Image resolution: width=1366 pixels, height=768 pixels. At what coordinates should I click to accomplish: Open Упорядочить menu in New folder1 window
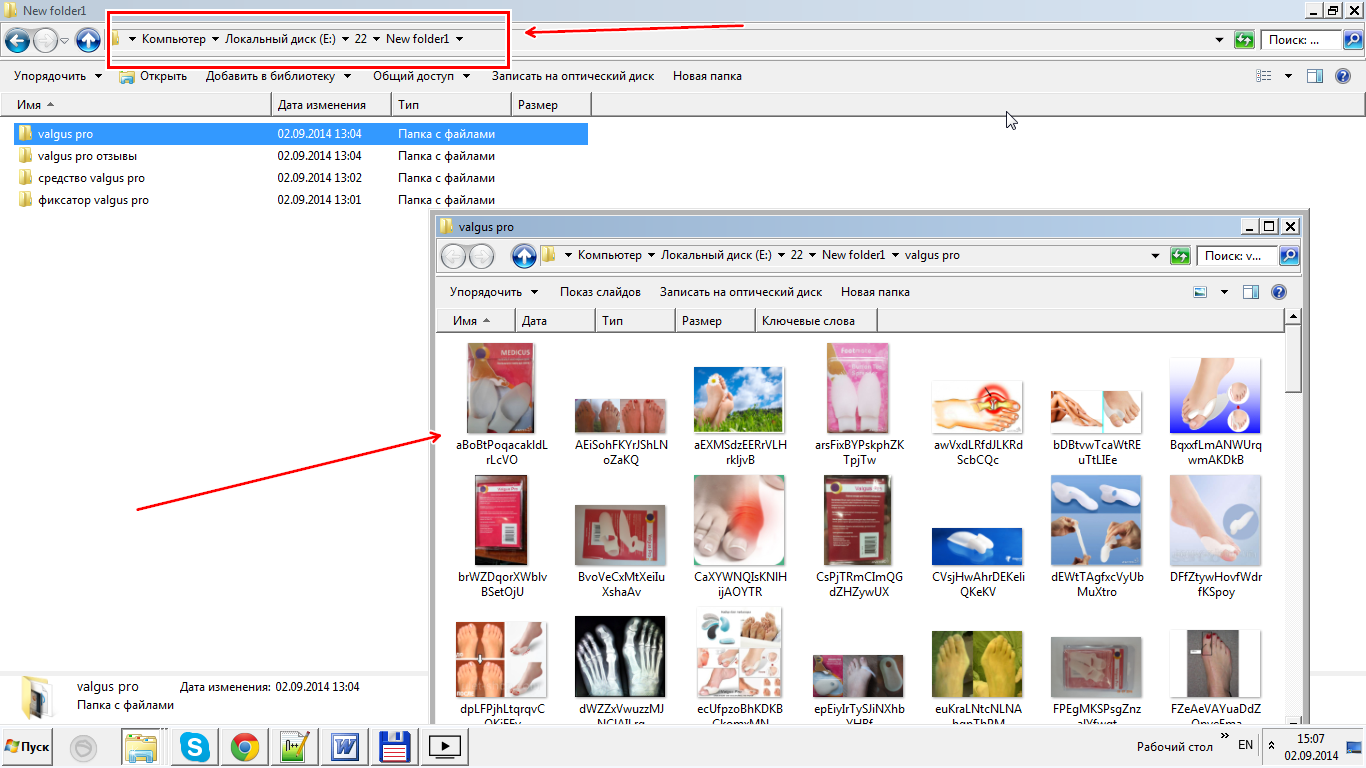pyautogui.click(x=58, y=76)
